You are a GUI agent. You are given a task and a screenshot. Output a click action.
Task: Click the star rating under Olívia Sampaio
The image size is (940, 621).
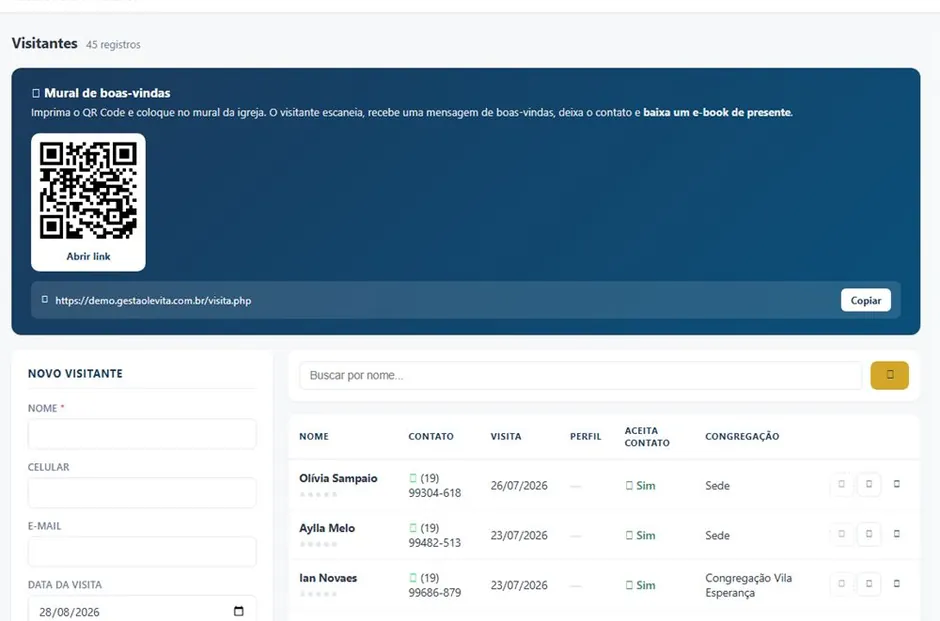point(318,495)
